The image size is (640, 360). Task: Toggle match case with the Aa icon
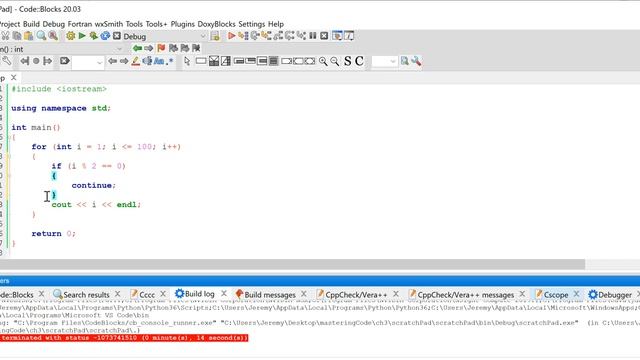pyautogui.click(x=159, y=61)
